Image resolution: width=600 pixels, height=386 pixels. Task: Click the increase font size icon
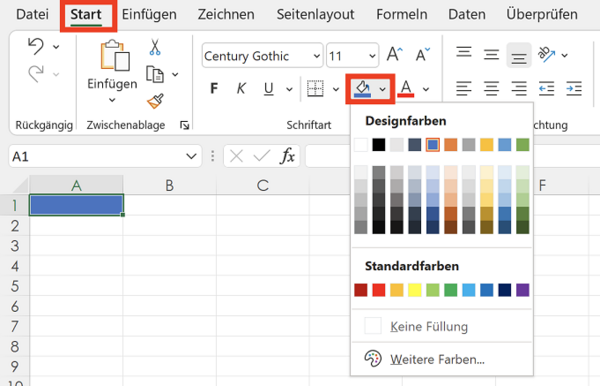click(x=394, y=55)
